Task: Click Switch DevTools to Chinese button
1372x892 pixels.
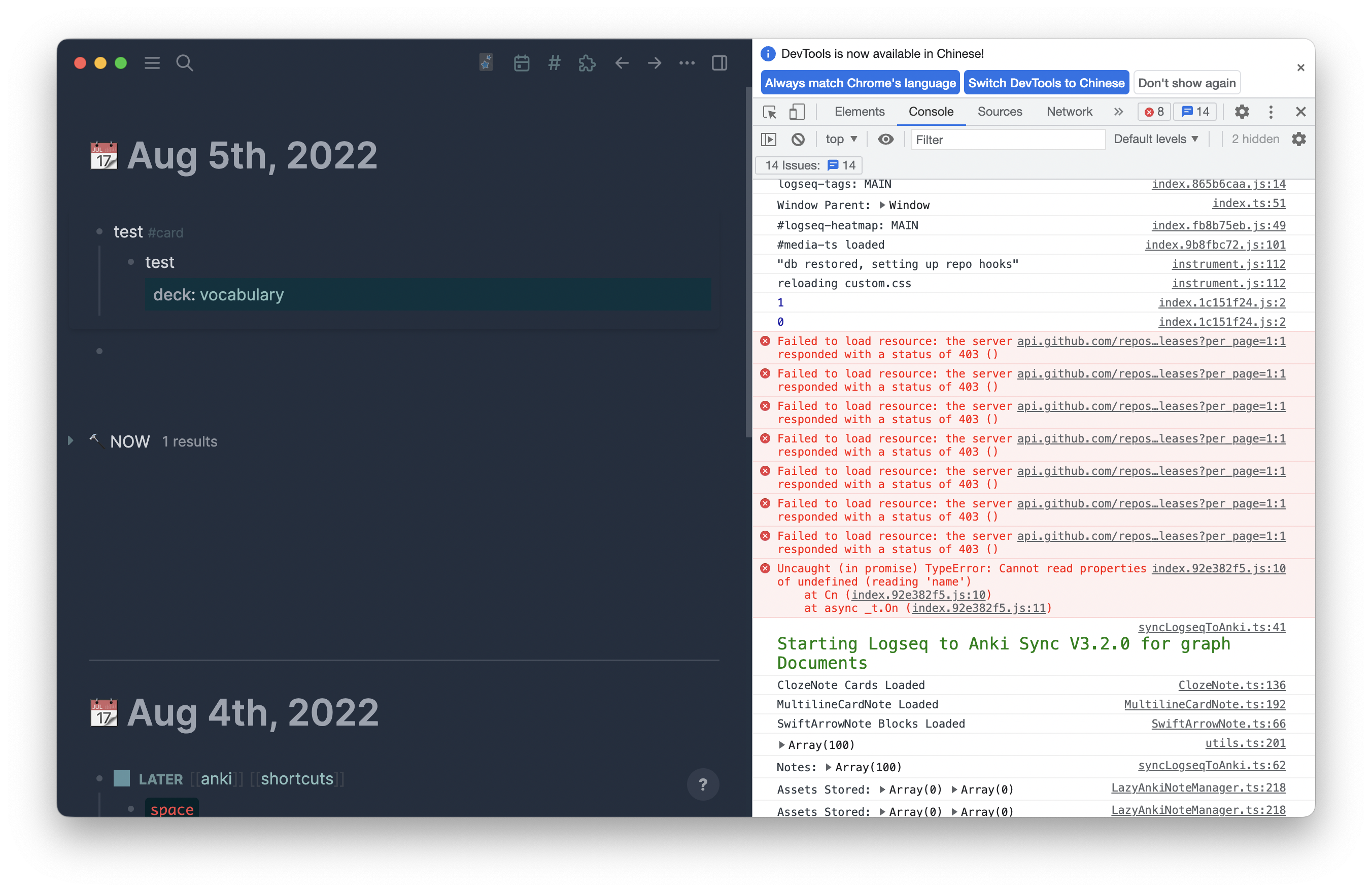Action: tap(1046, 83)
